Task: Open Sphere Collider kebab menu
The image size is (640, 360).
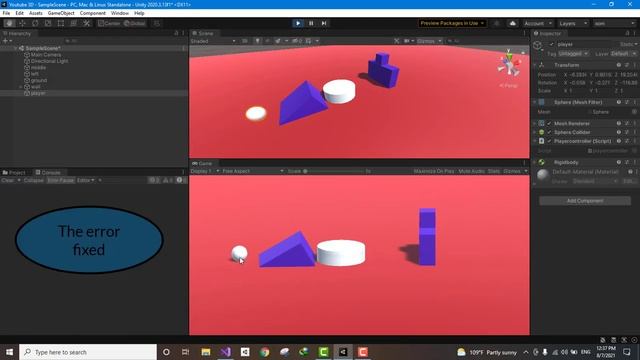Action: pos(635,132)
